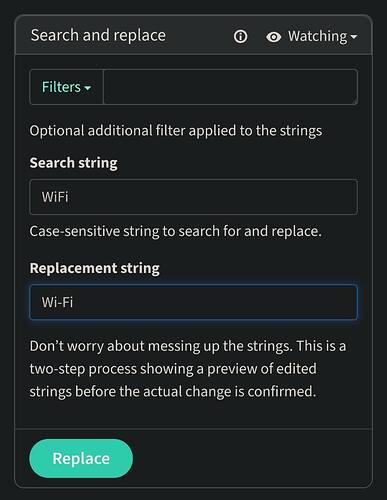Click the small caret next to Filters
Viewport: 387px width, 500px height.
coord(88,88)
